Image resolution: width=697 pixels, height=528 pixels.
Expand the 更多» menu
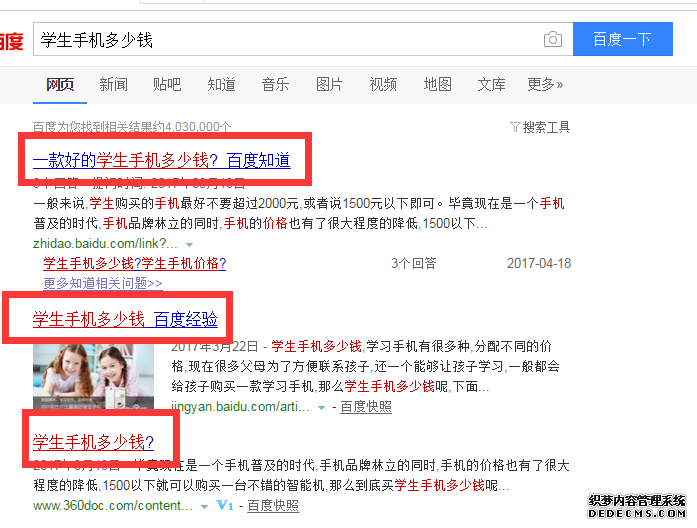(545, 84)
